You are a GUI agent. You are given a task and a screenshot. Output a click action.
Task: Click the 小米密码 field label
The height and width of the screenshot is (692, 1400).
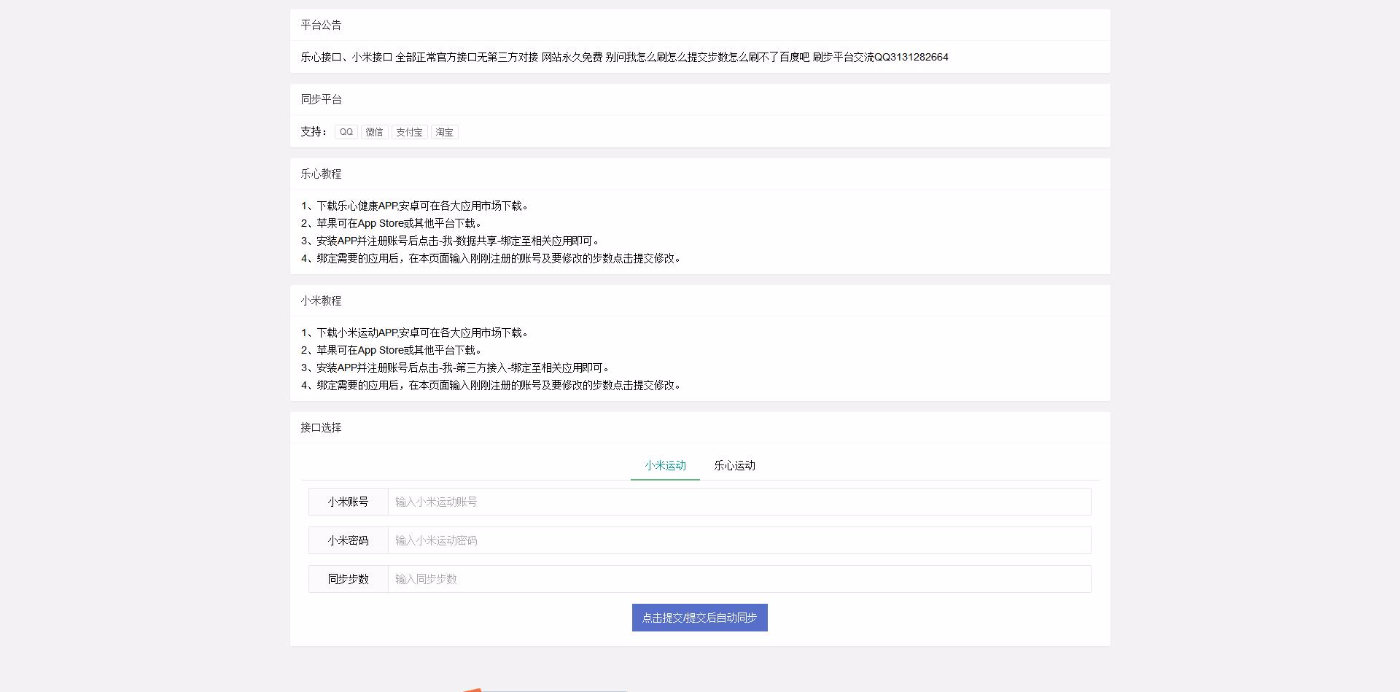tap(348, 540)
